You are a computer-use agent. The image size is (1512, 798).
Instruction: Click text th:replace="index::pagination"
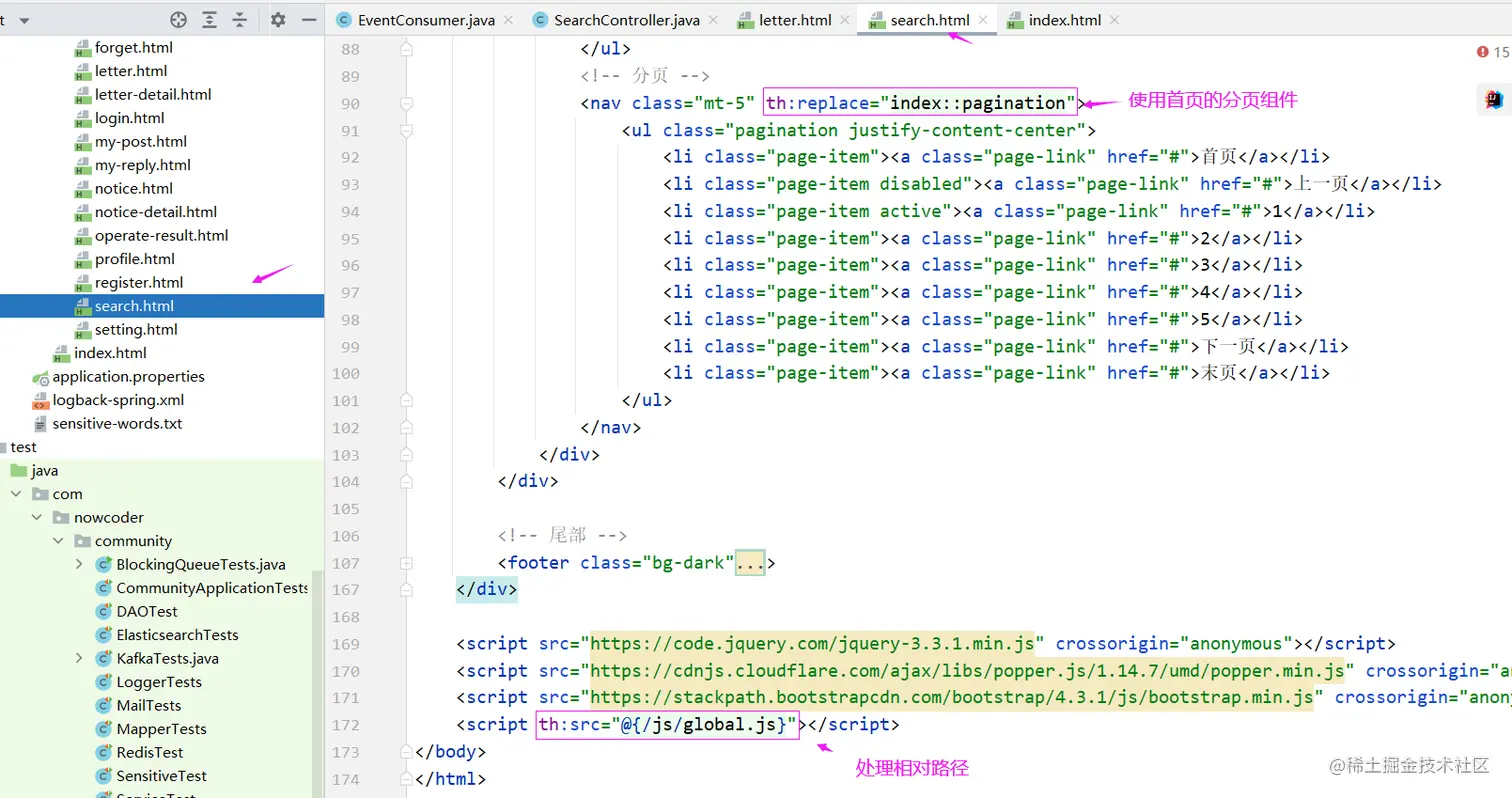920,103
